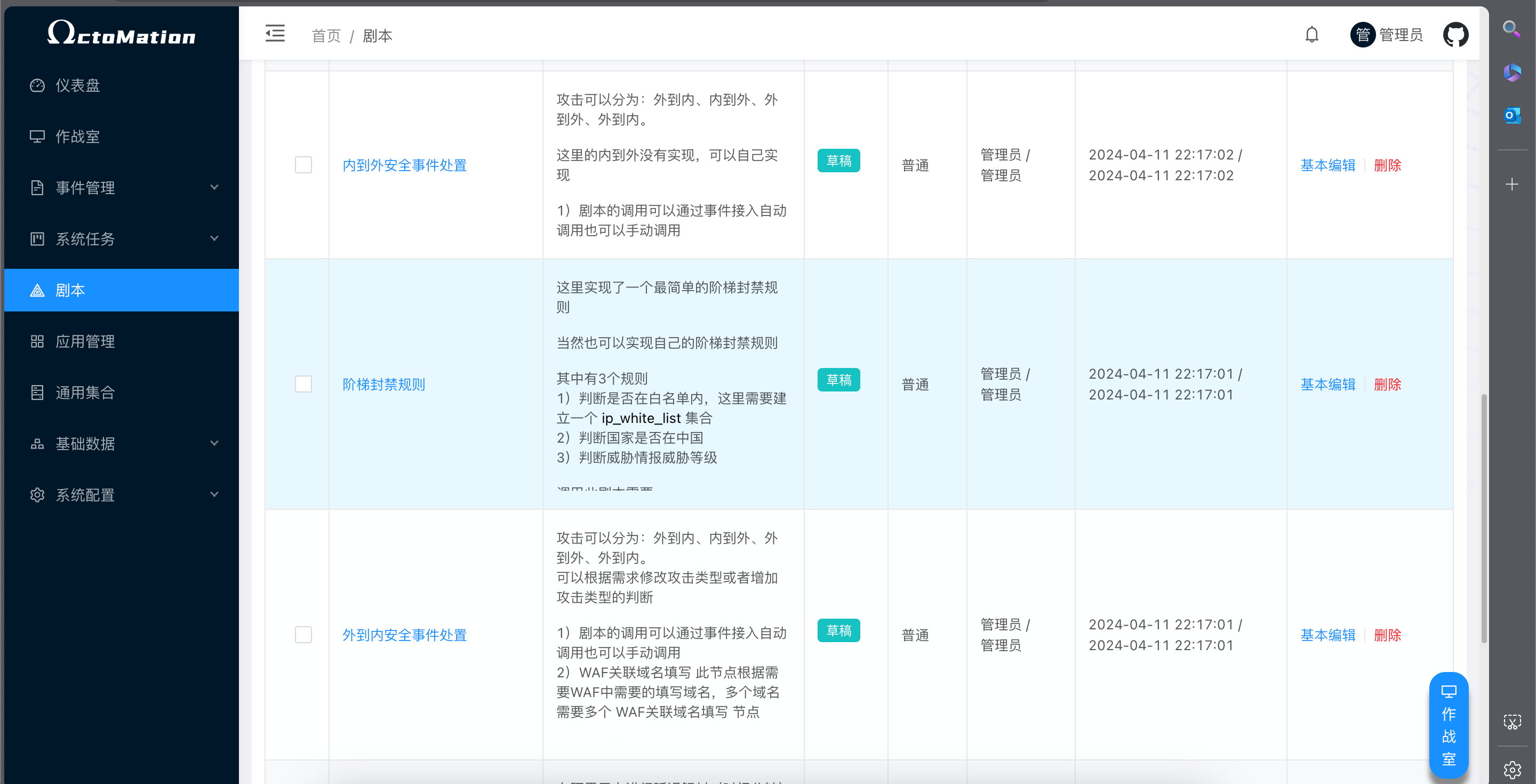Open the 阶梯封禁规则 playbook link

click(x=383, y=385)
